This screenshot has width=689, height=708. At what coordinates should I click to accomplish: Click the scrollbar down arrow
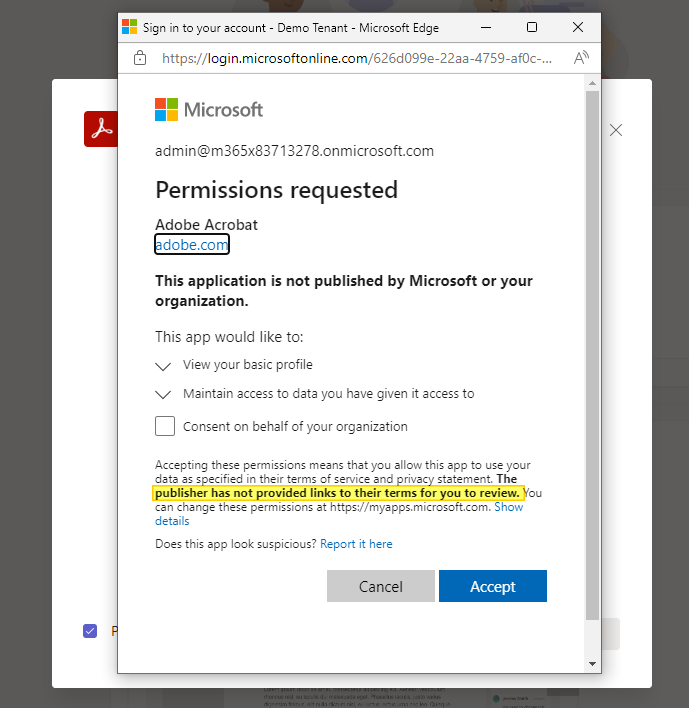coord(592,664)
